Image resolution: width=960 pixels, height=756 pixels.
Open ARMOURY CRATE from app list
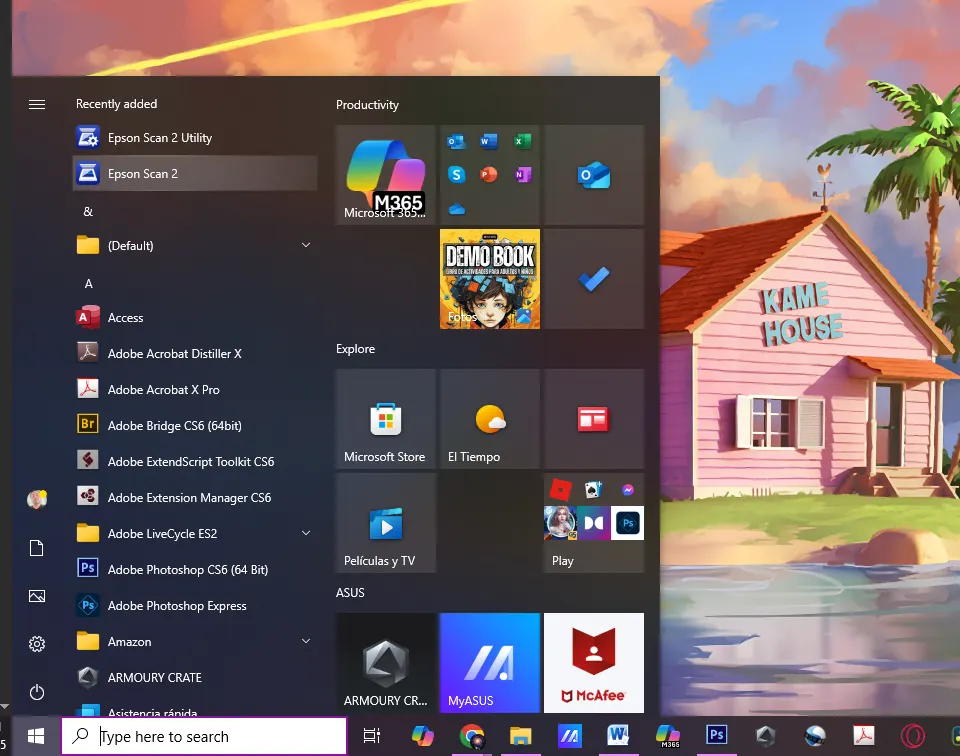point(195,678)
